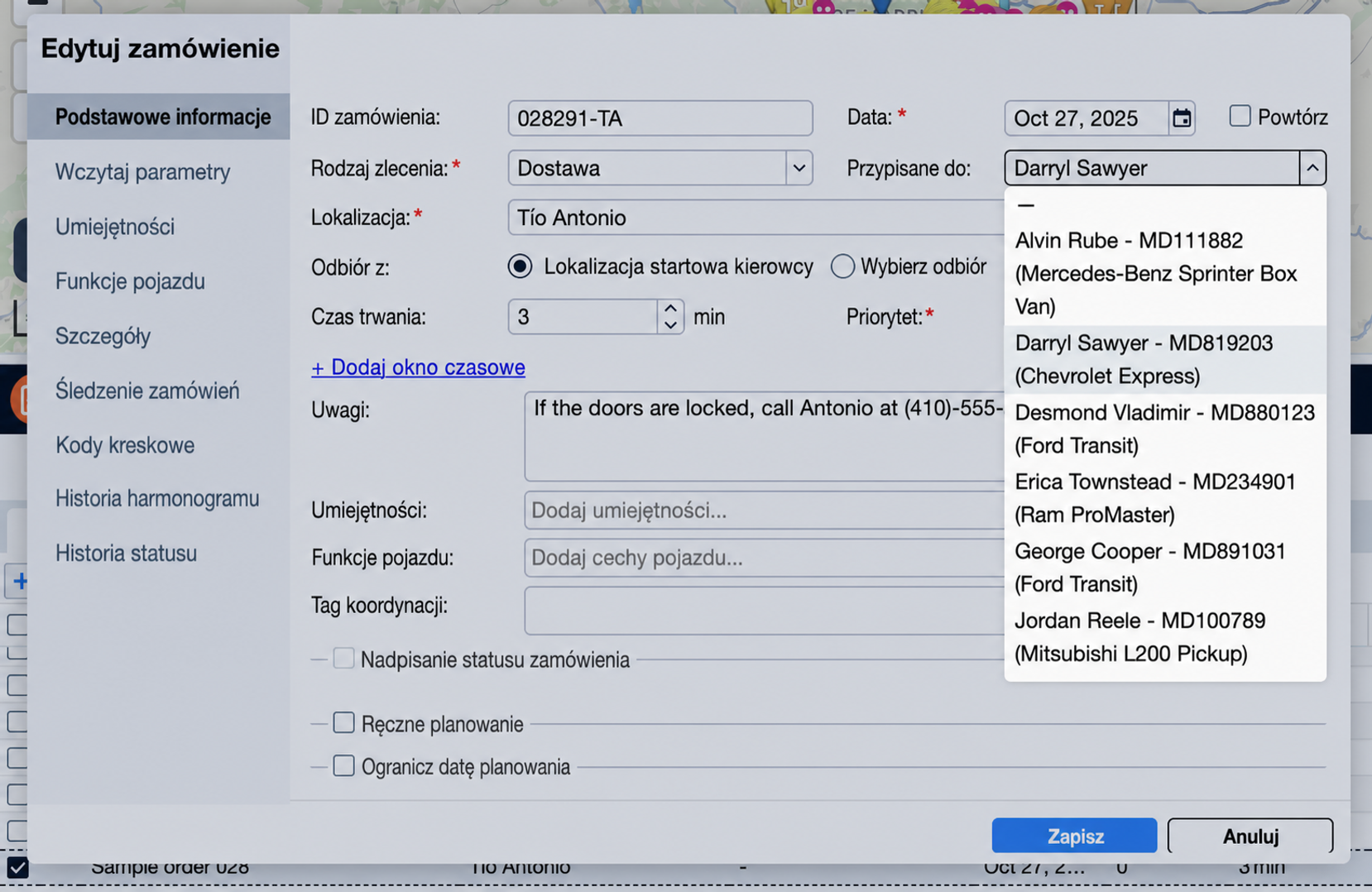The width and height of the screenshot is (1372, 892).
Task: Click the Czas trwania value field
Action: click(x=583, y=317)
